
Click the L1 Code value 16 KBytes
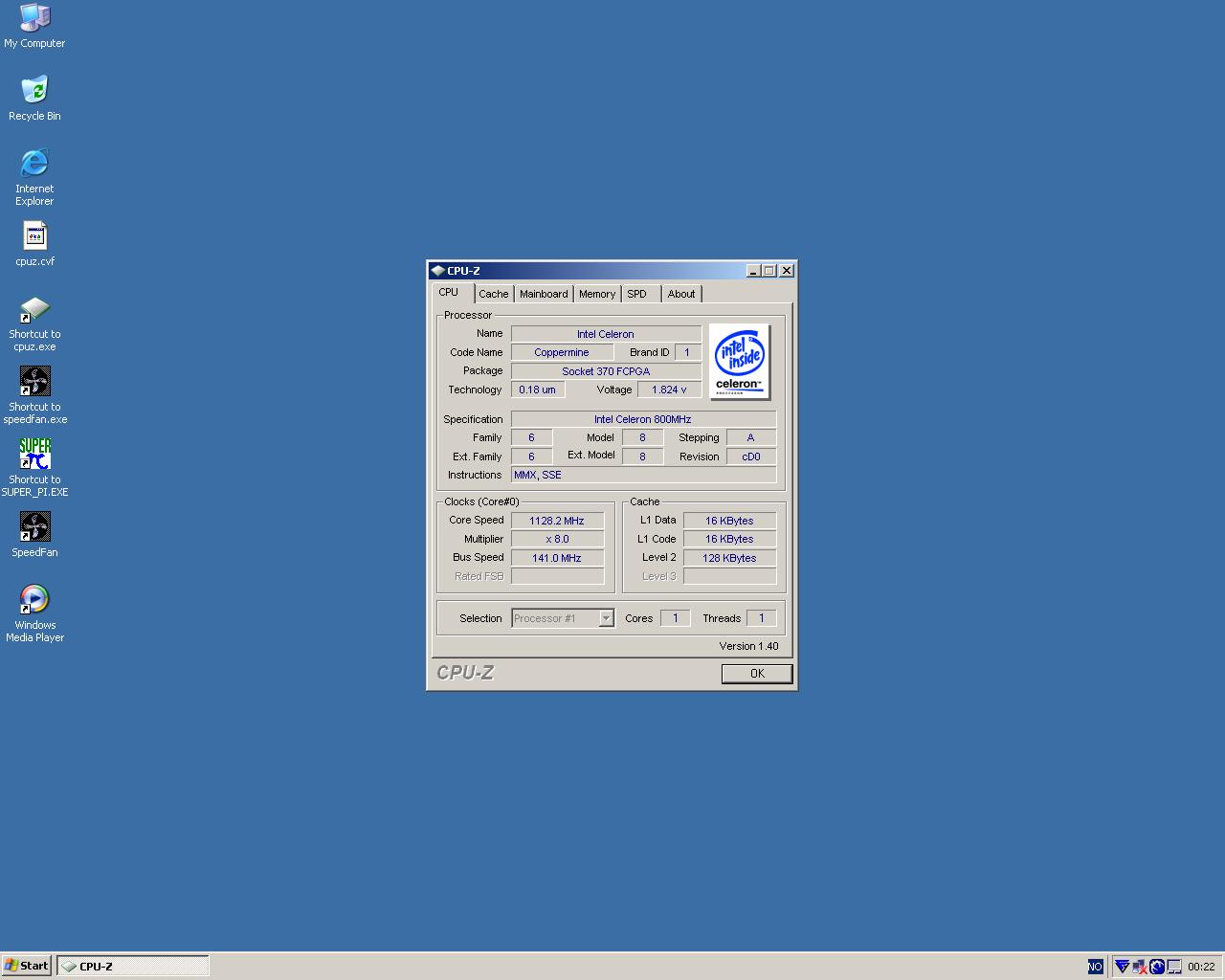729,539
